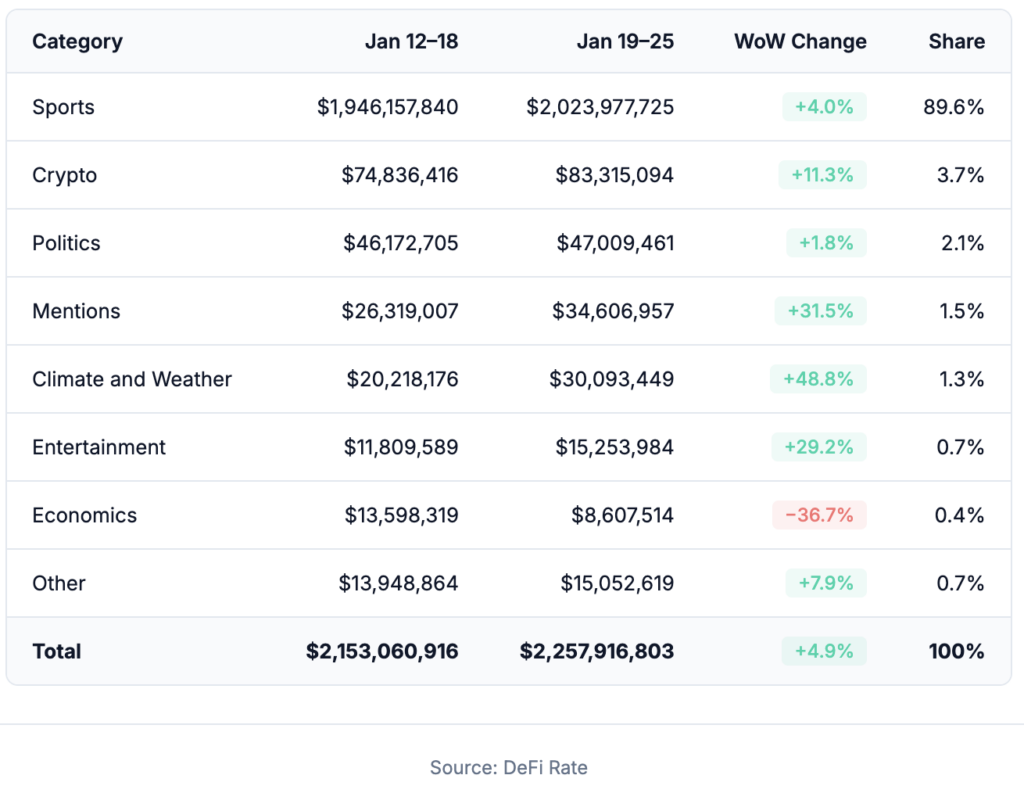Click the Sports +4.0% change badge
Image resolution: width=1024 pixels, height=793 pixels.
(x=824, y=107)
